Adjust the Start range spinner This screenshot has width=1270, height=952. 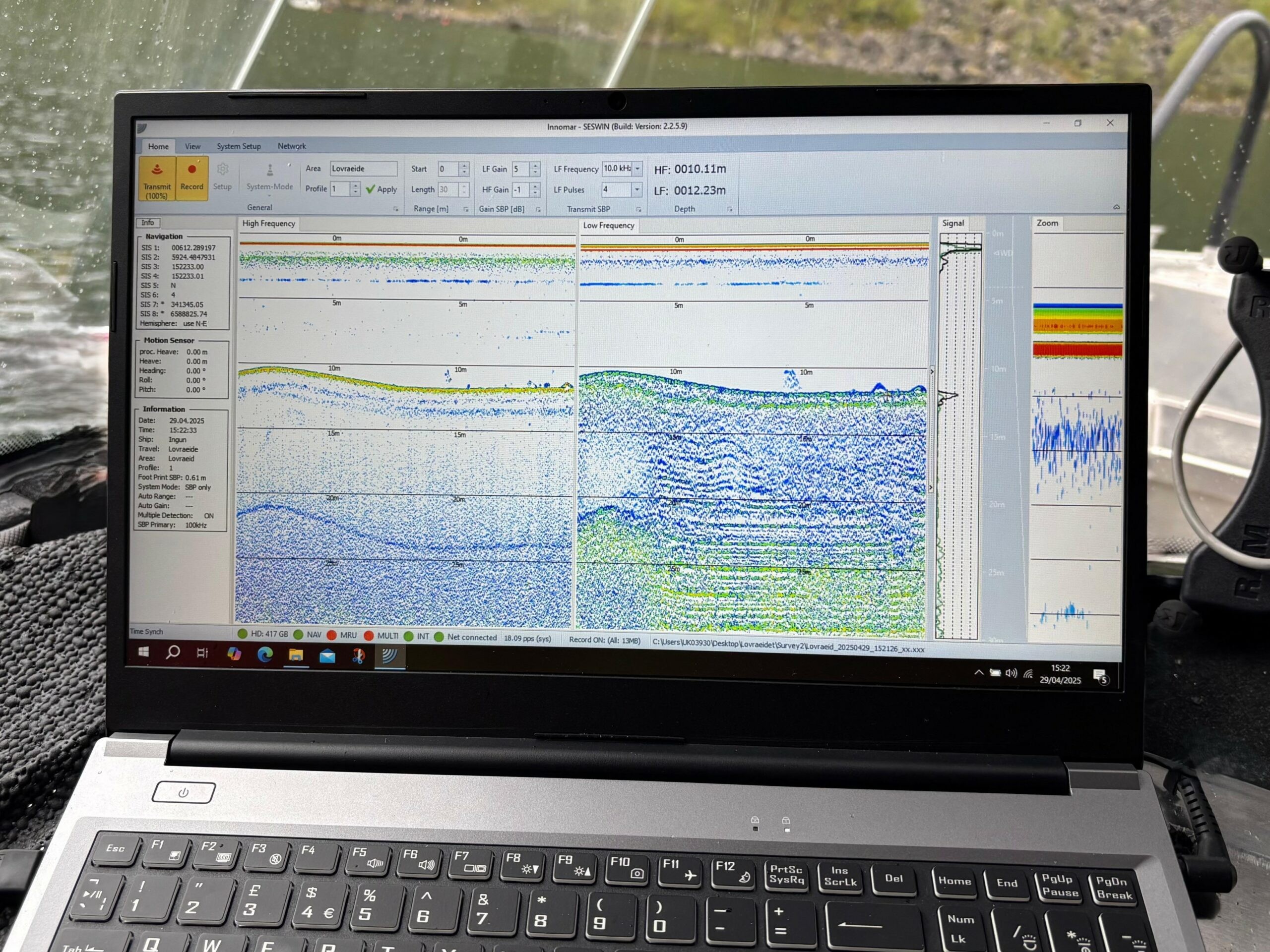464,169
